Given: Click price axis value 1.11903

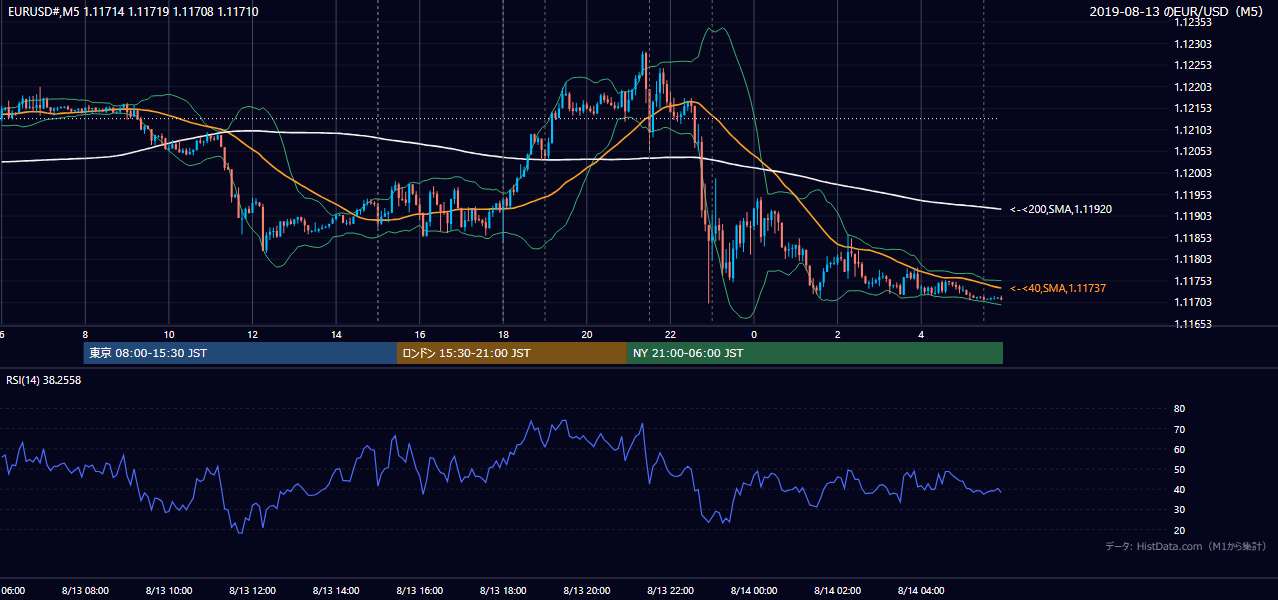Looking at the screenshot, I should point(1193,216).
